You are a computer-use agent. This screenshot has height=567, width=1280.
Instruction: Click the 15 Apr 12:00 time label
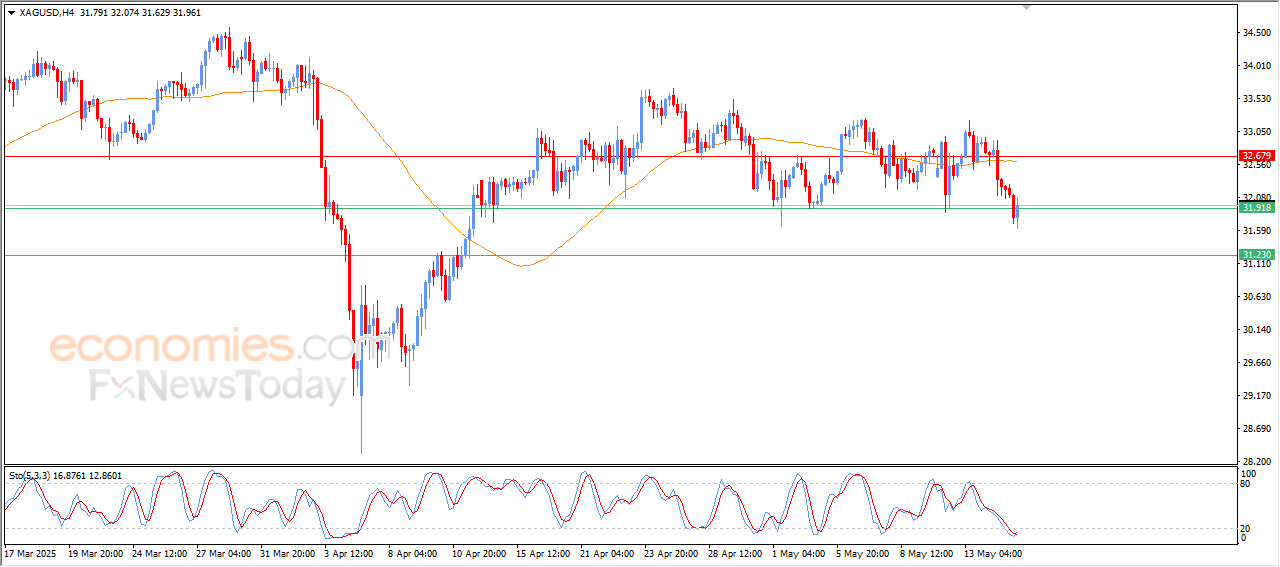(x=543, y=552)
